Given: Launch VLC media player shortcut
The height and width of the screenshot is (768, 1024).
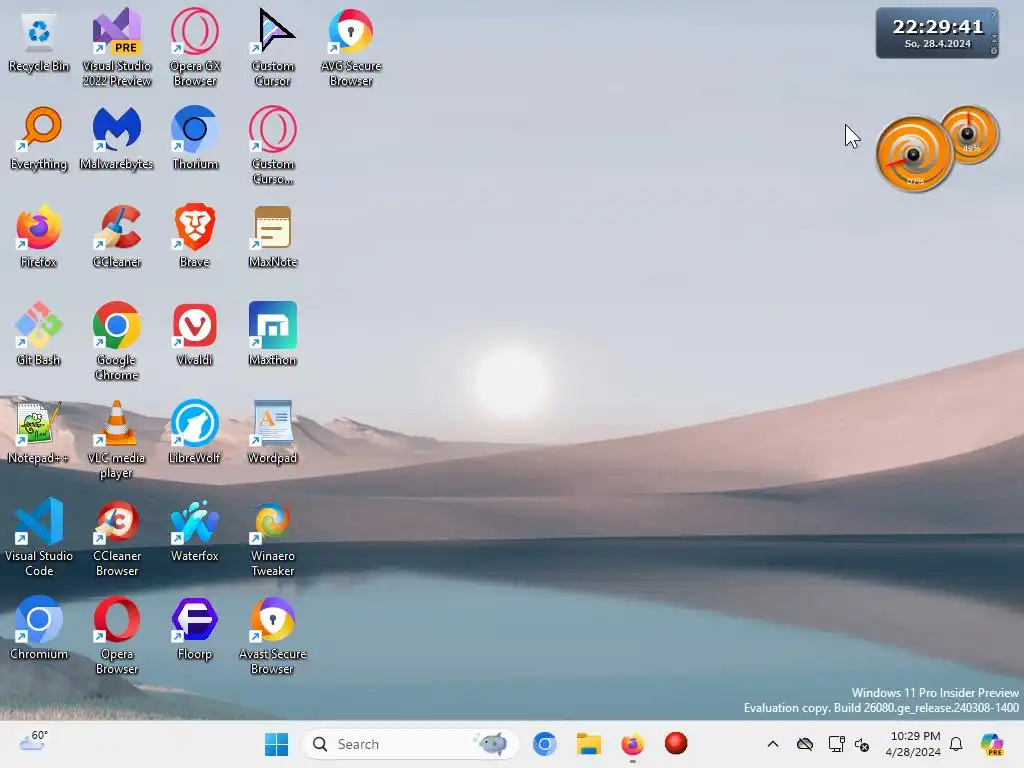Looking at the screenshot, I should click(x=116, y=439).
